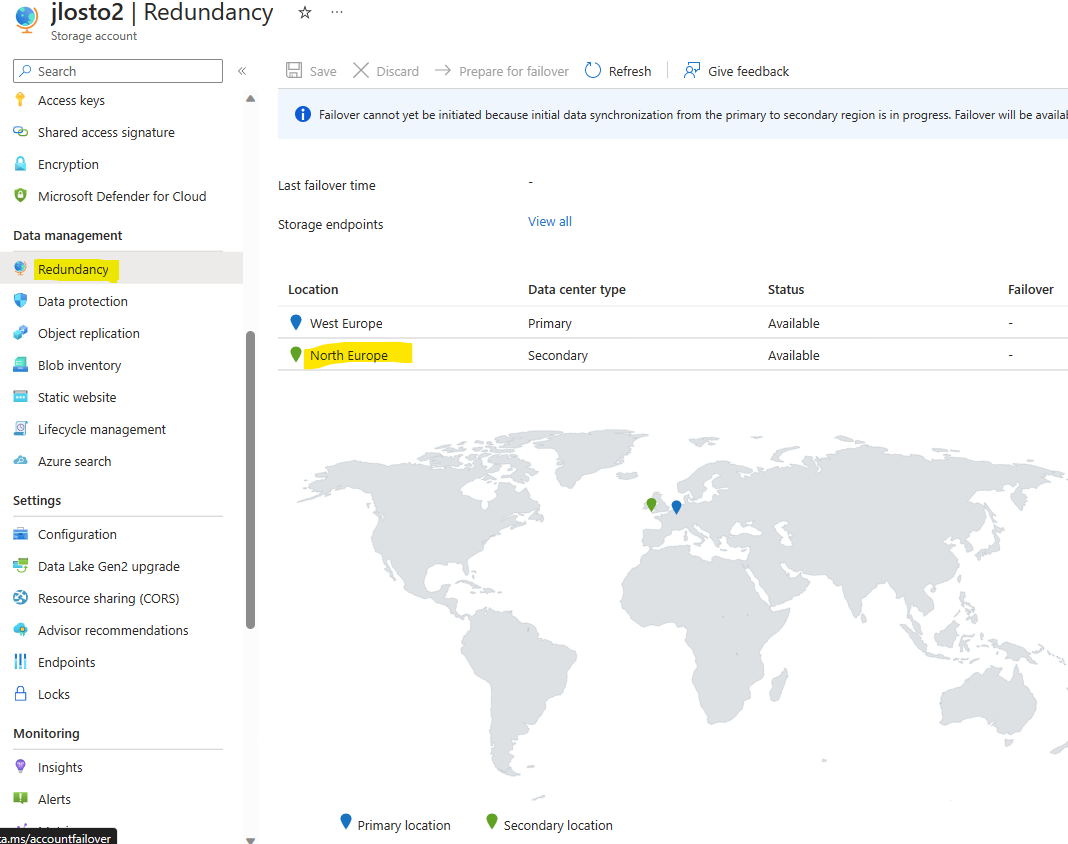Click the Blob inventory icon
1068x844 pixels.
(20, 364)
